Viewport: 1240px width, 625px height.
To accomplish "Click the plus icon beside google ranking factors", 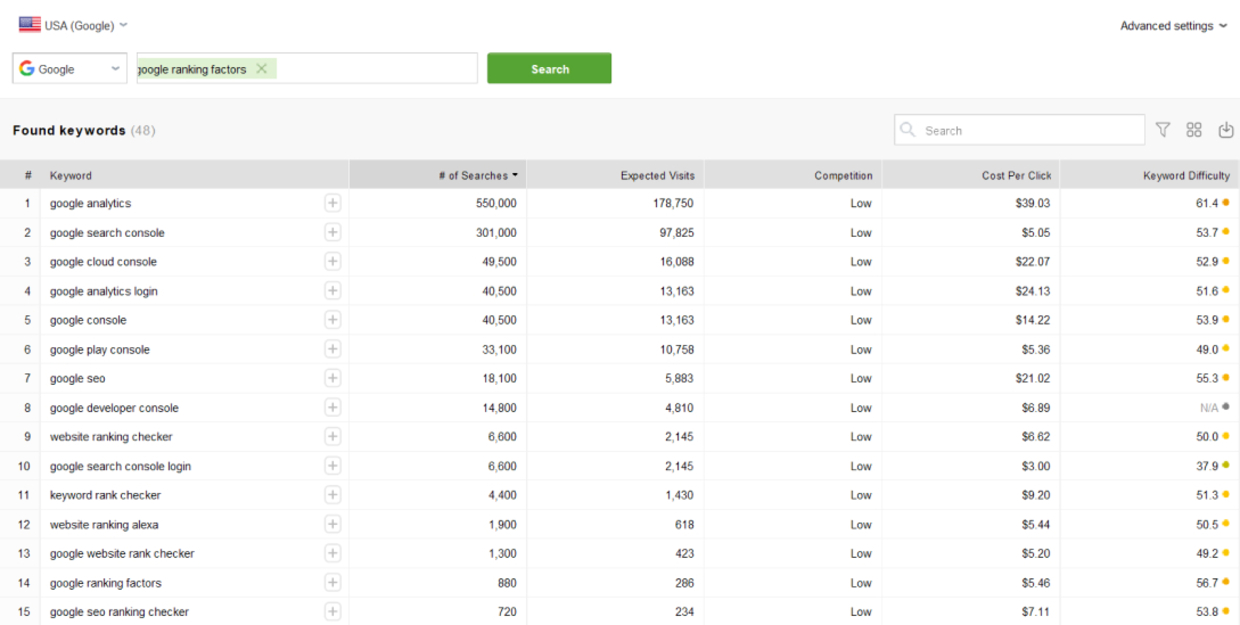I will tap(332, 582).
